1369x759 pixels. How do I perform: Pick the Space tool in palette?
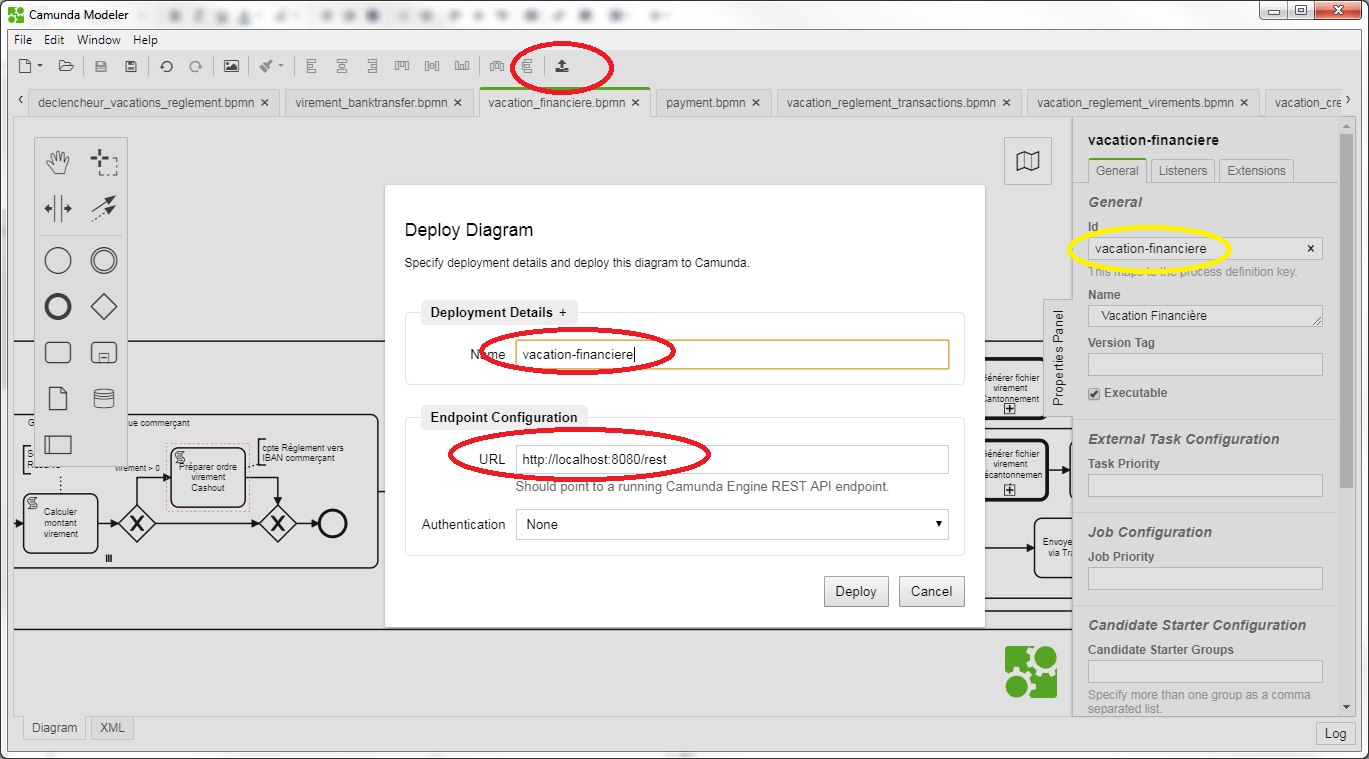58,208
